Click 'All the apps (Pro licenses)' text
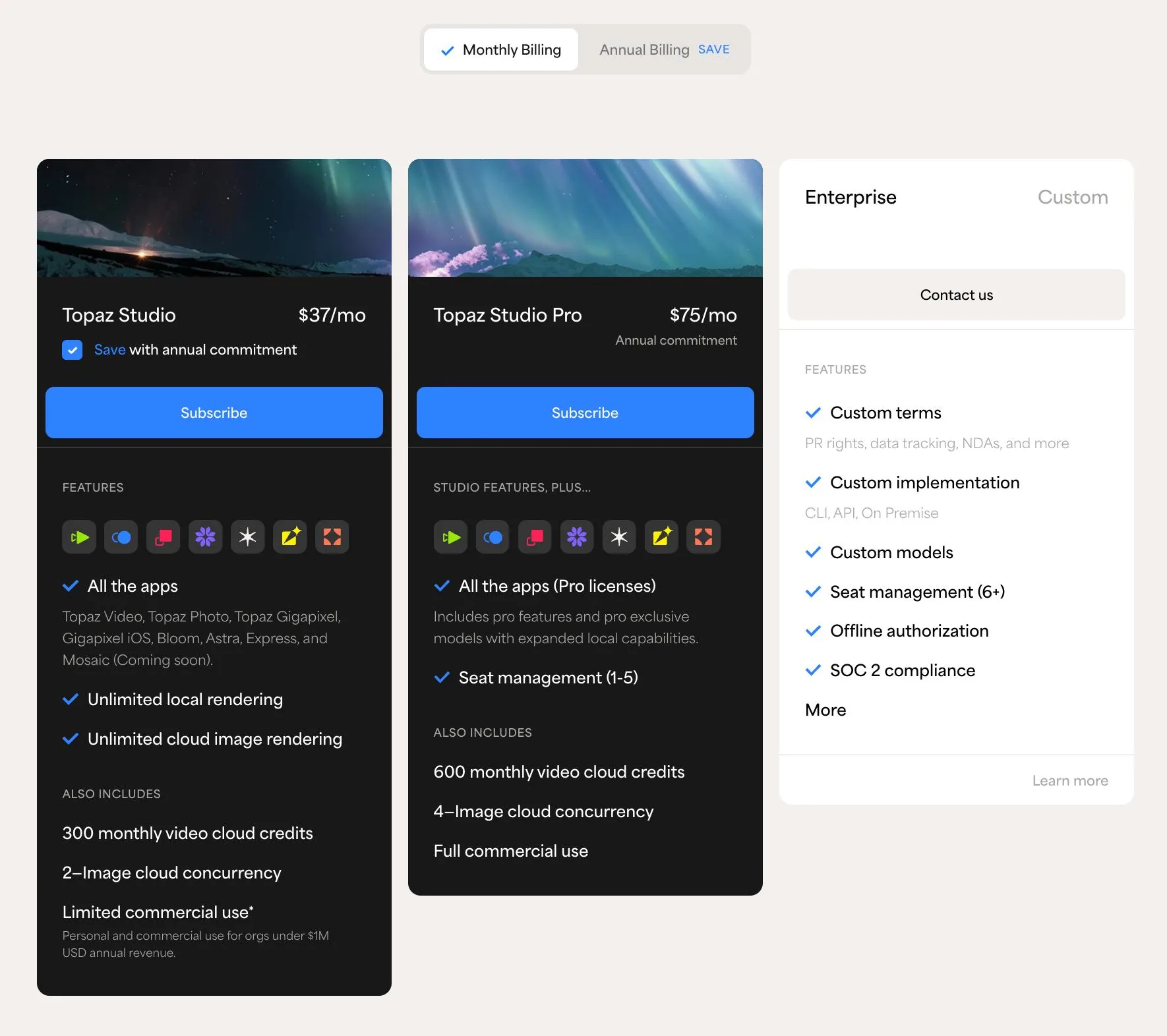This screenshot has width=1167, height=1036. click(x=558, y=586)
